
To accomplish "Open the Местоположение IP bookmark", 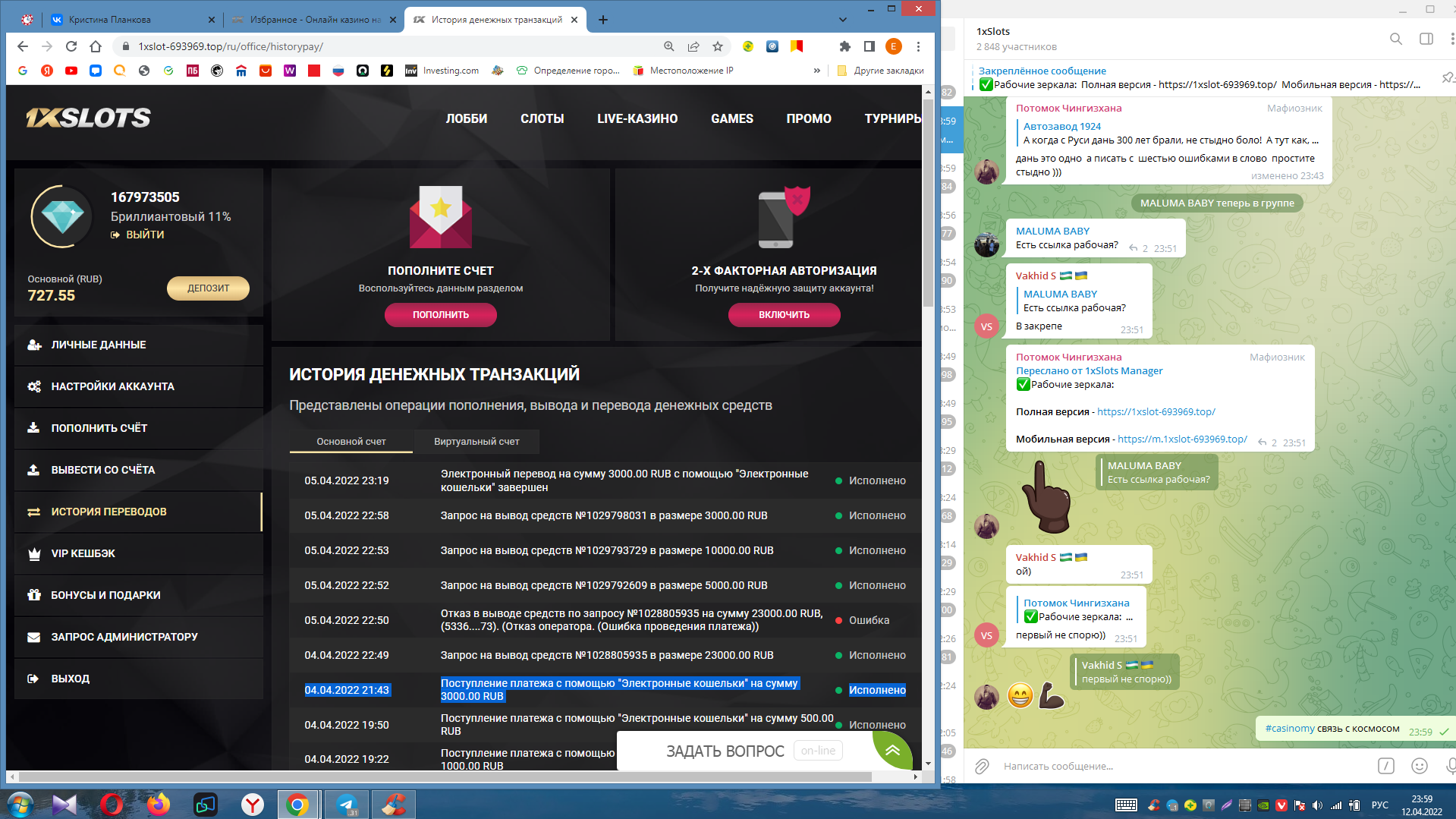I will pos(683,71).
